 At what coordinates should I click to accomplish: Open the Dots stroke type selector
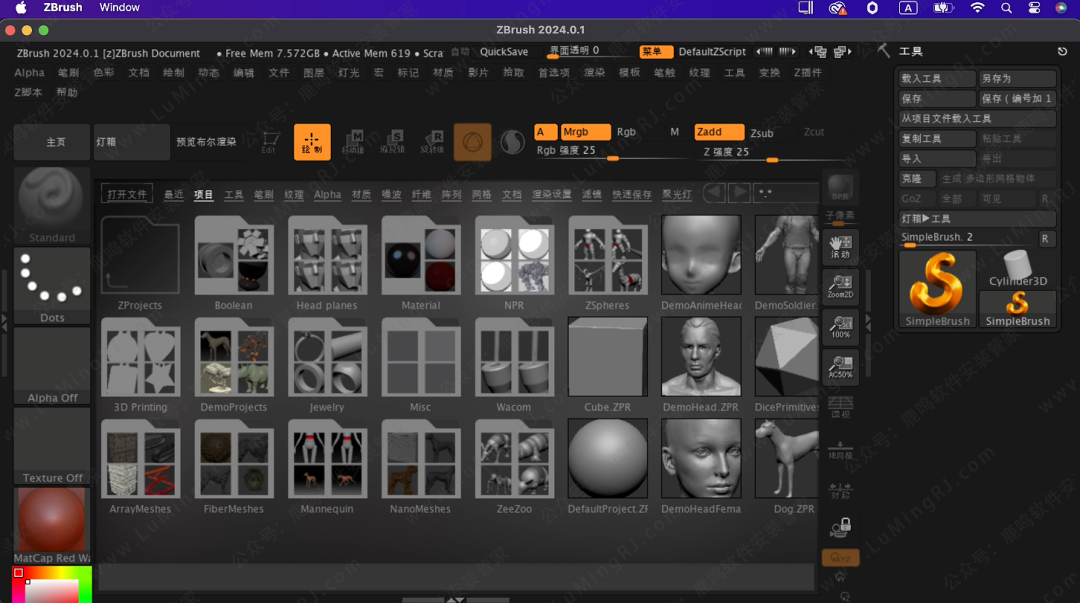52,285
